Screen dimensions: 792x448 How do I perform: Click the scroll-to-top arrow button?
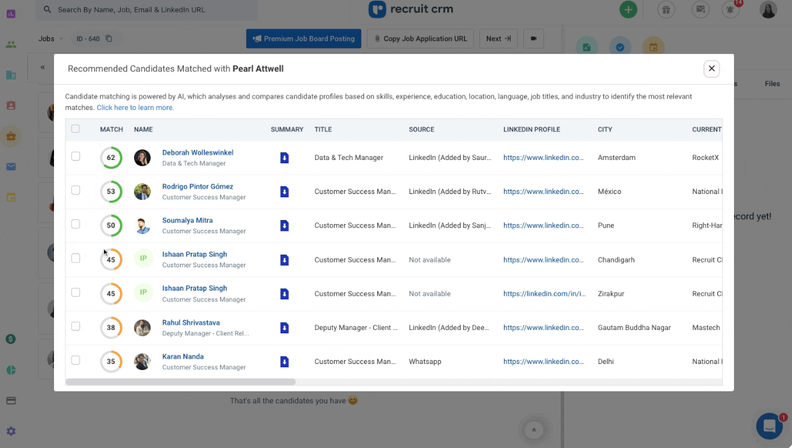[x=533, y=430]
